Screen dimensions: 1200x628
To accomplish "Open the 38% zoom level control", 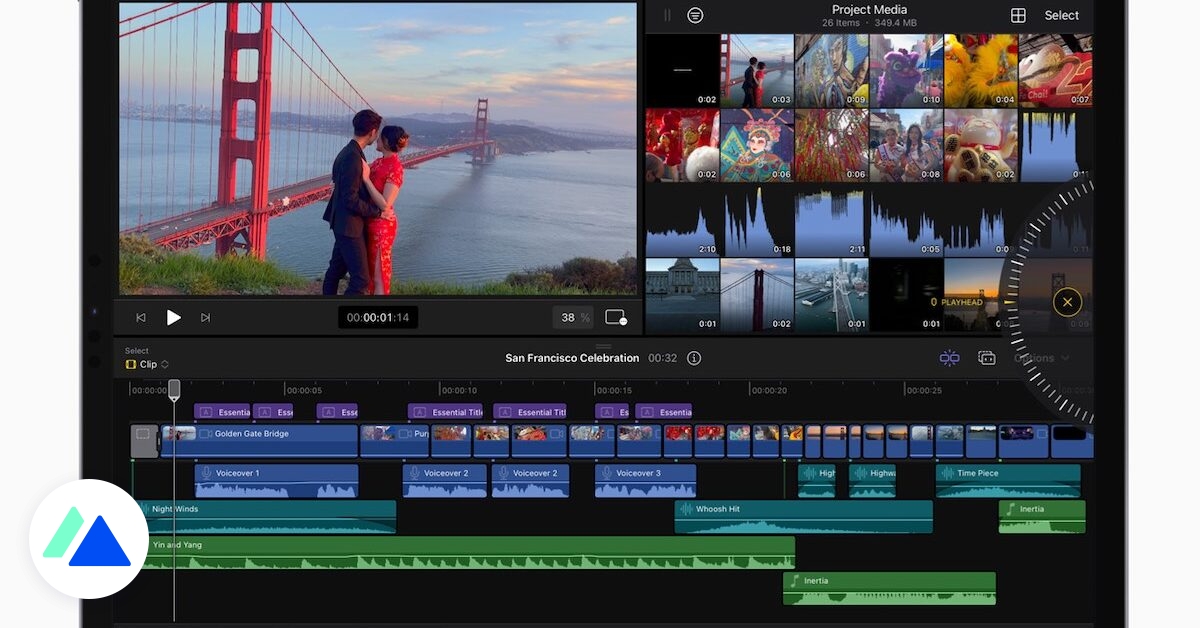I will click(x=572, y=317).
